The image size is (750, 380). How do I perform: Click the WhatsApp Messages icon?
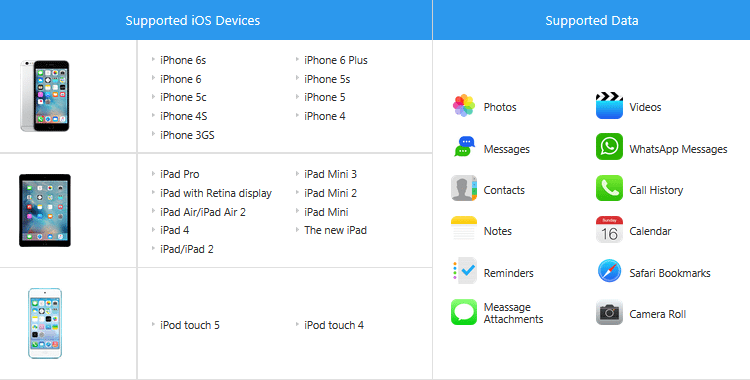[x=609, y=146]
